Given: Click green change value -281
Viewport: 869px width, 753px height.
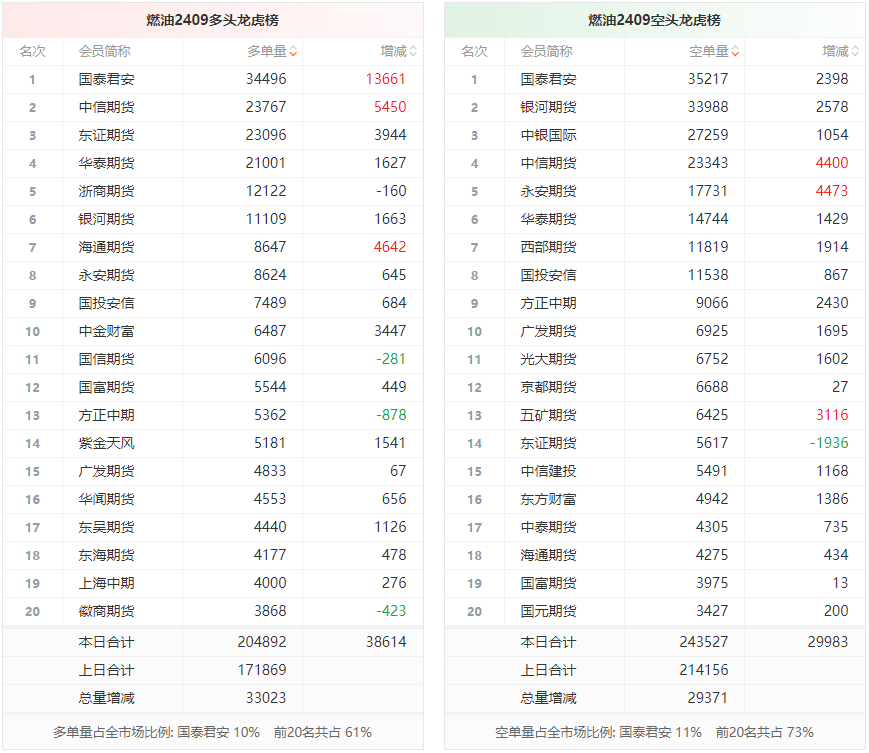Looking at the screenshot, I should point(391,359).
